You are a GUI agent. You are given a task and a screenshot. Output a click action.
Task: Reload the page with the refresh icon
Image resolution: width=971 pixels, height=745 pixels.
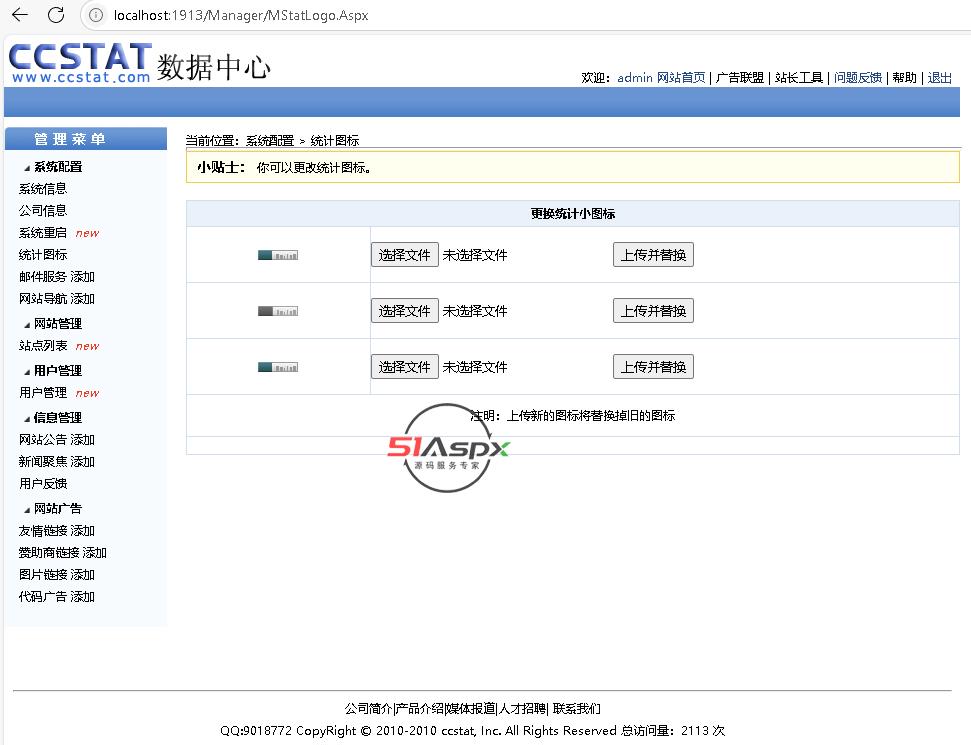tap(56, 15)
